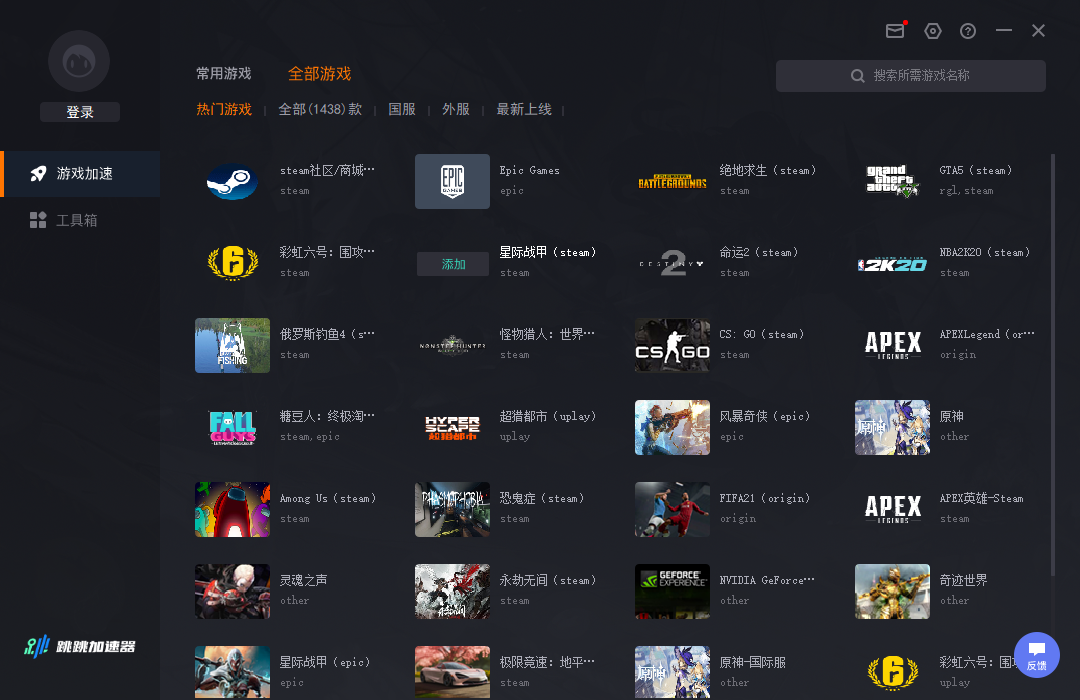
Task: Click the Hyper Scape logo
Action: pyautogui.click(x=453, y=428)
